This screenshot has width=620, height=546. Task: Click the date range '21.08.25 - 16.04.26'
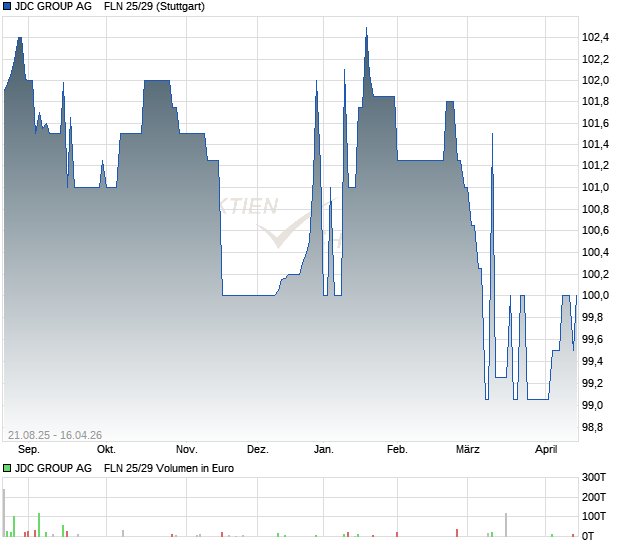tap(55, 435)
